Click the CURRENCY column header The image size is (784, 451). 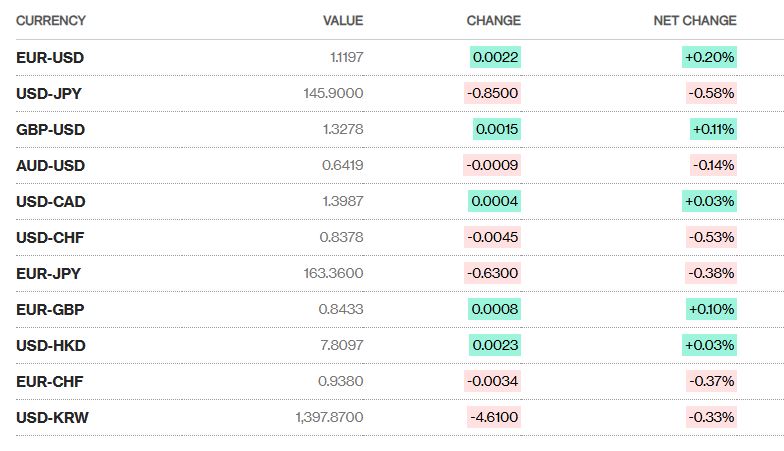tap(51, 21)
